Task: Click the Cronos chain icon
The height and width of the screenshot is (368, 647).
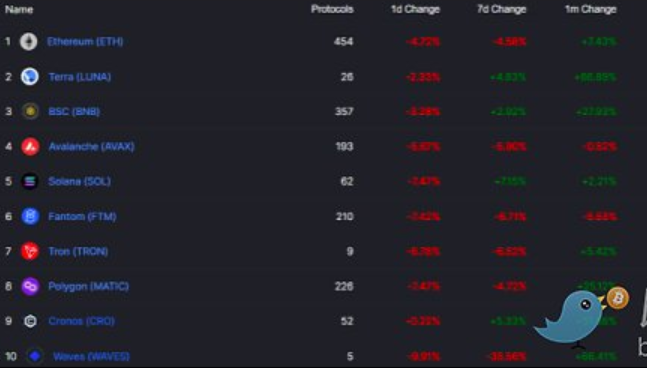Action: click(30, 321)
